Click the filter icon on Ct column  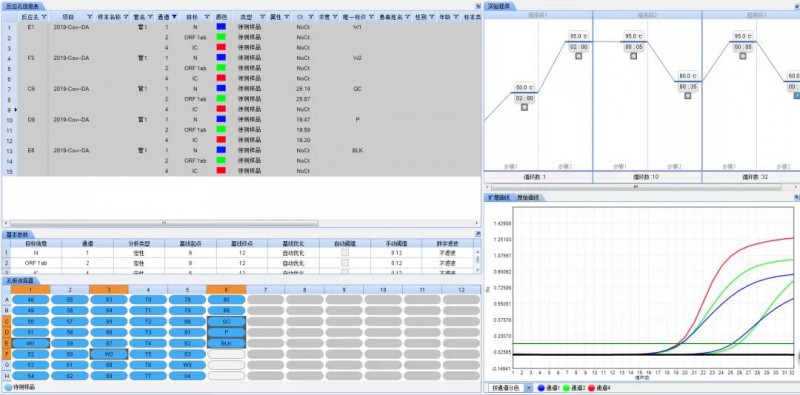pos(311,17)
